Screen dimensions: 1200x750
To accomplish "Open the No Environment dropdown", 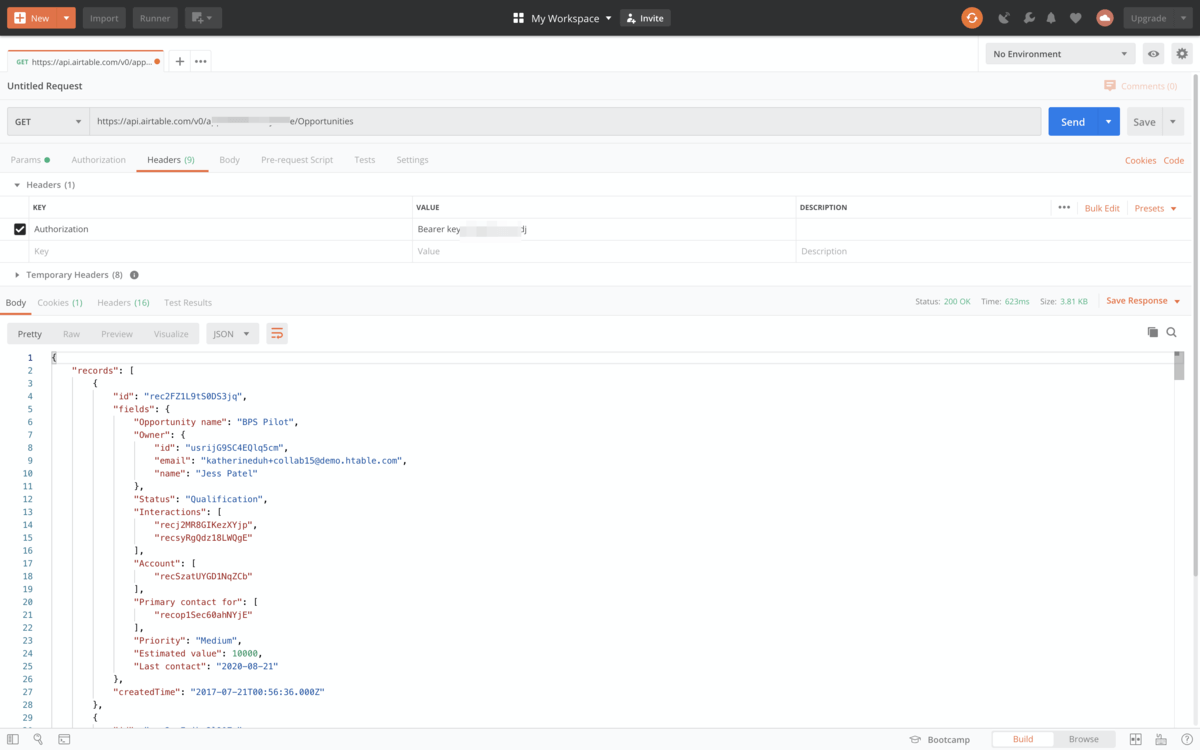I will (1059, 54).
